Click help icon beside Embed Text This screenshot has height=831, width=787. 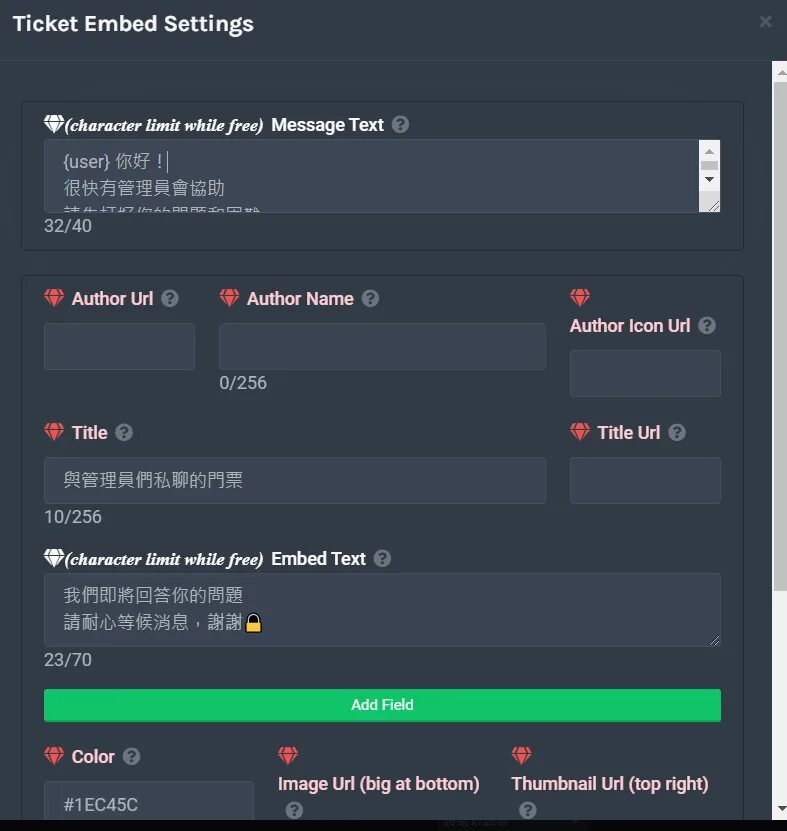(382, 559)
